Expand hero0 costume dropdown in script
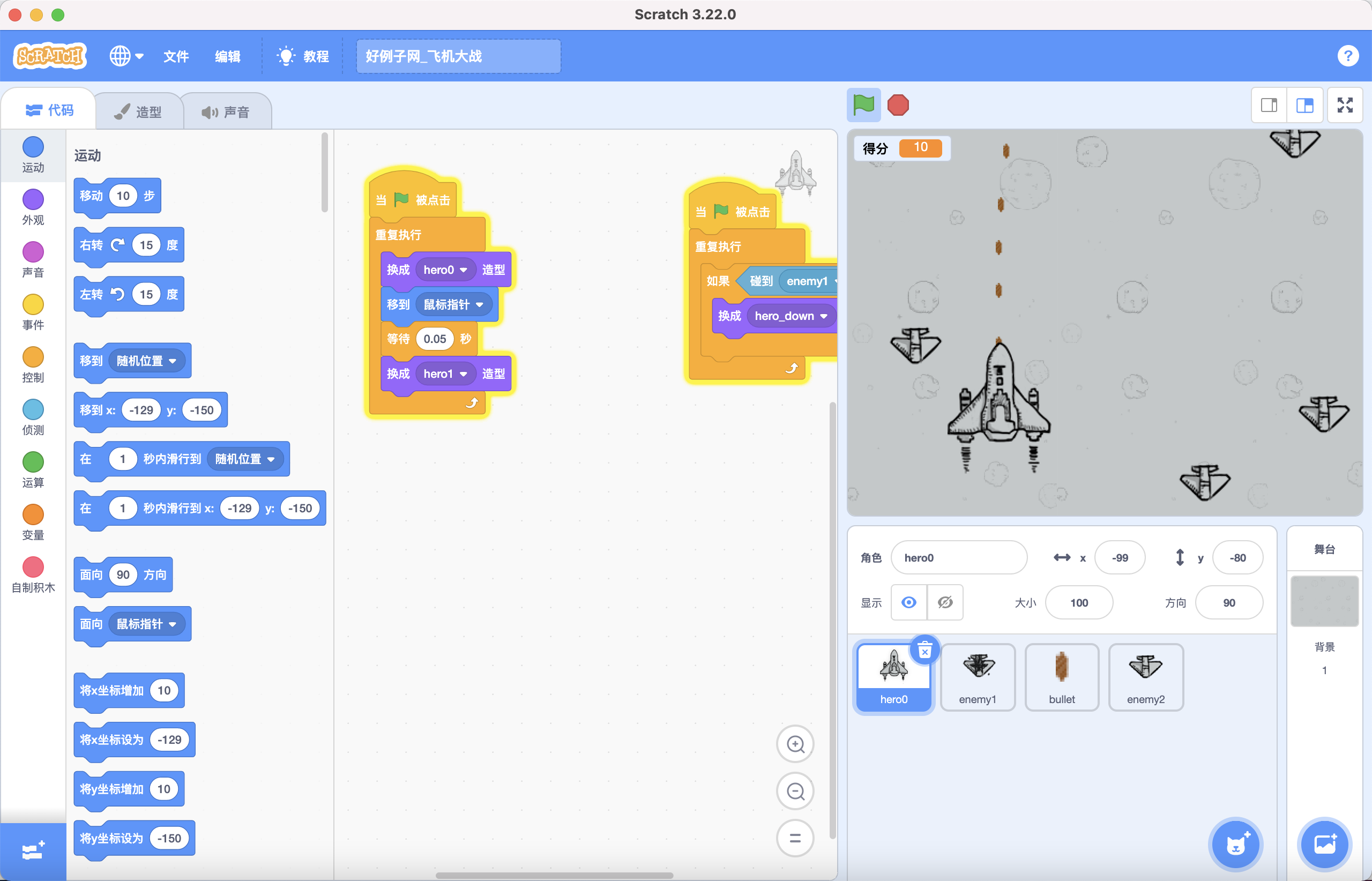 446,270
